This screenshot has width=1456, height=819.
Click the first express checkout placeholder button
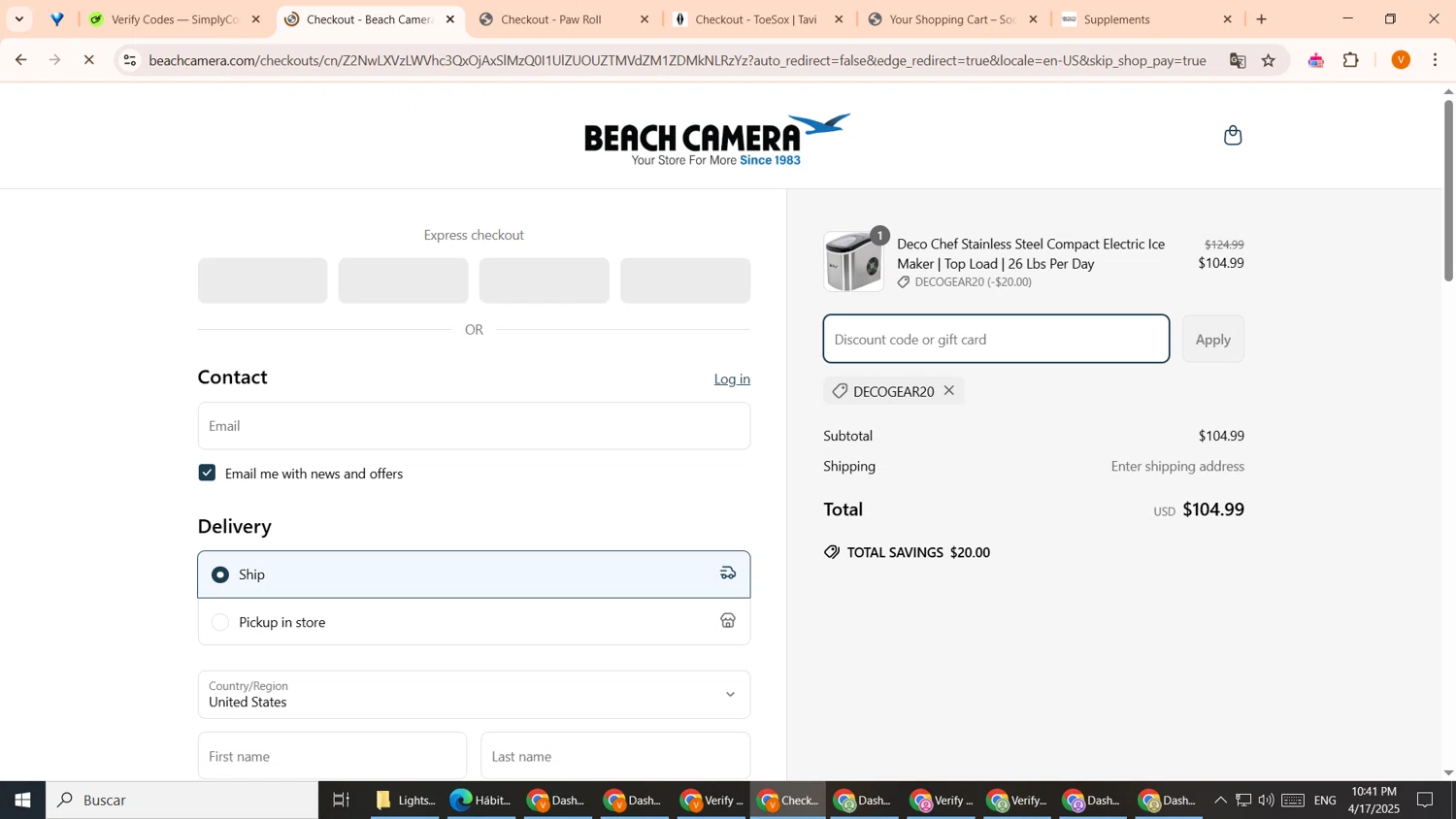pos(262,280)
